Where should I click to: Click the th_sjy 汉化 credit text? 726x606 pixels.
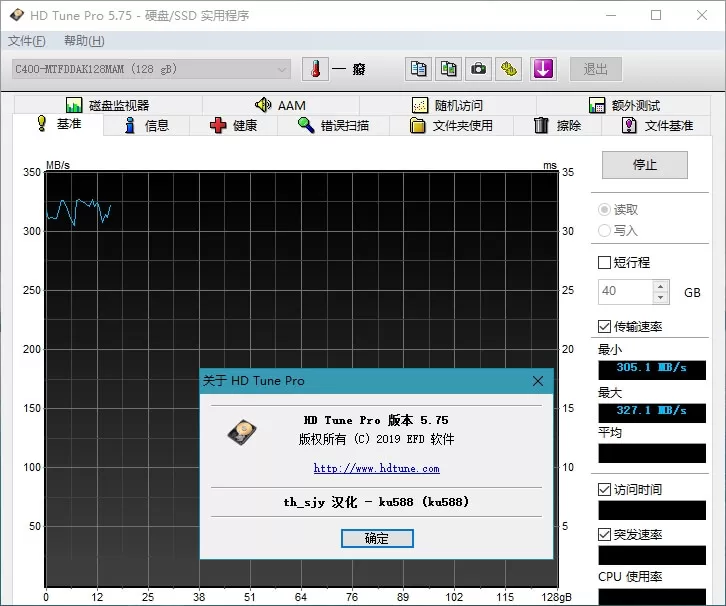pyautogui.click(x=376, y=502)
